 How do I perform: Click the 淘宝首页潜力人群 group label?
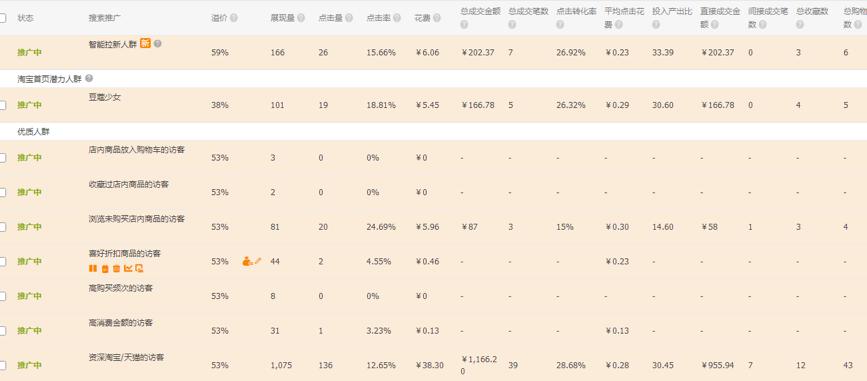tap(49, 79)
